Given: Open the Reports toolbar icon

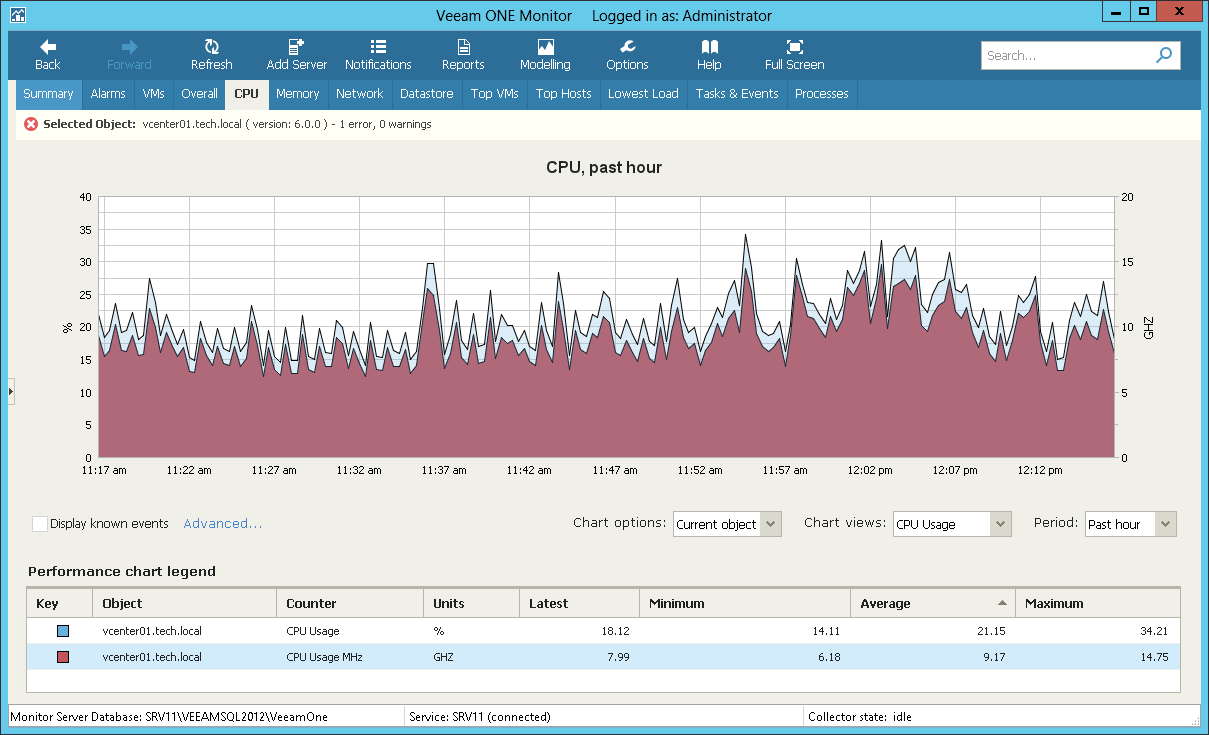Looking at the screenshot, I should (463, 47).
